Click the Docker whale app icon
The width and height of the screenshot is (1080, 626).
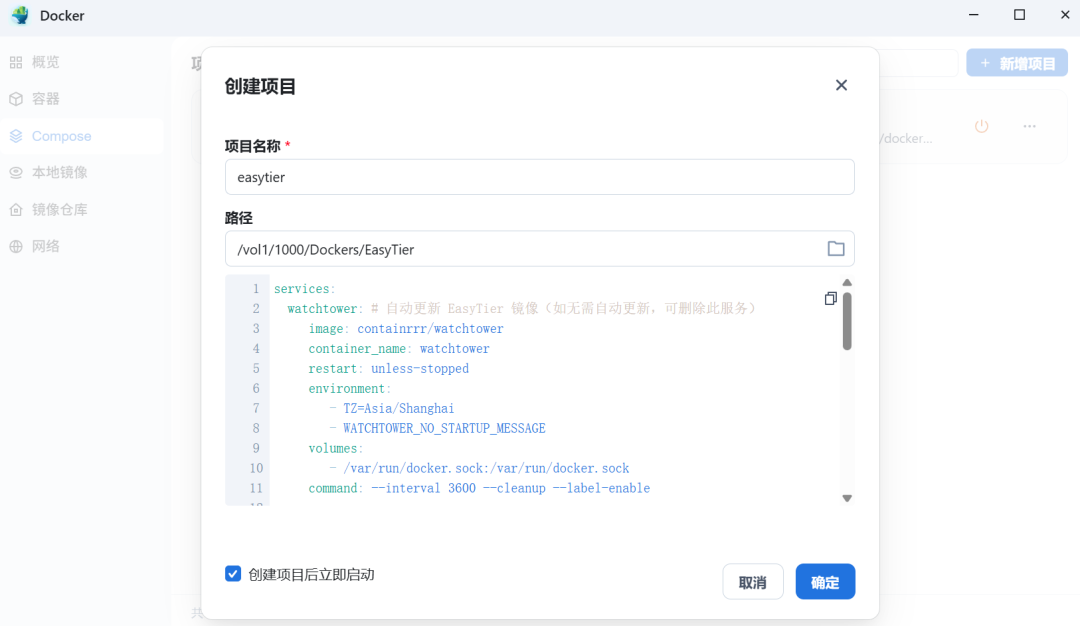point(21,15)
